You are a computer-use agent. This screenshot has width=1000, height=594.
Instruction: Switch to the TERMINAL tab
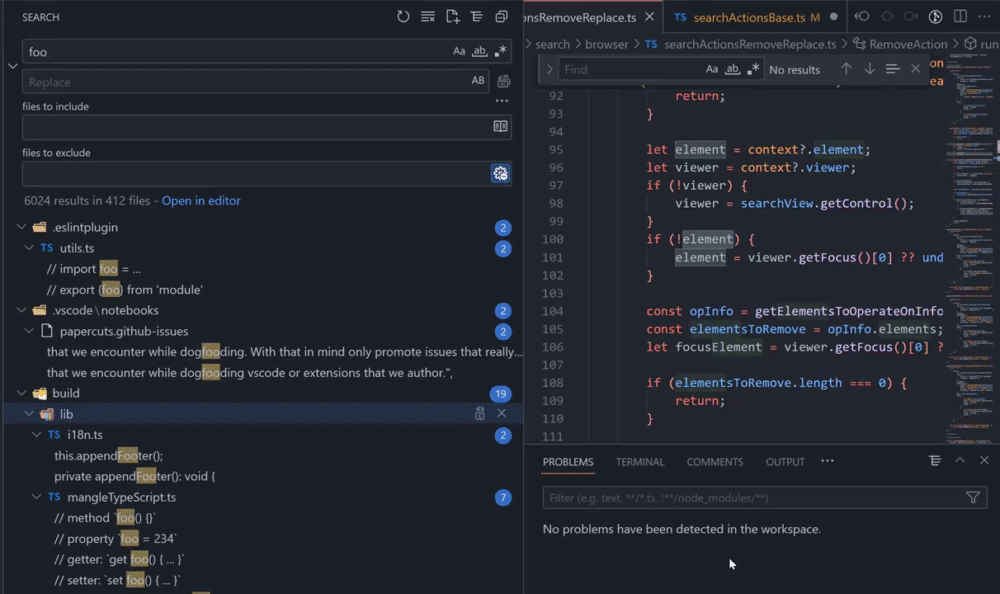640,462
